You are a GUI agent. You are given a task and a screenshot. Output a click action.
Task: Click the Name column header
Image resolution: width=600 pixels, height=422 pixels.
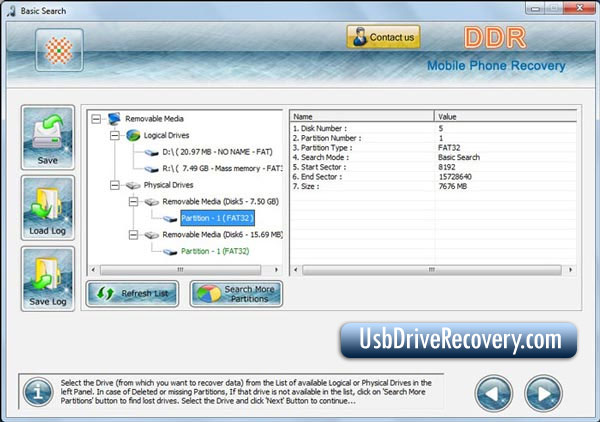tap(362, 116)
